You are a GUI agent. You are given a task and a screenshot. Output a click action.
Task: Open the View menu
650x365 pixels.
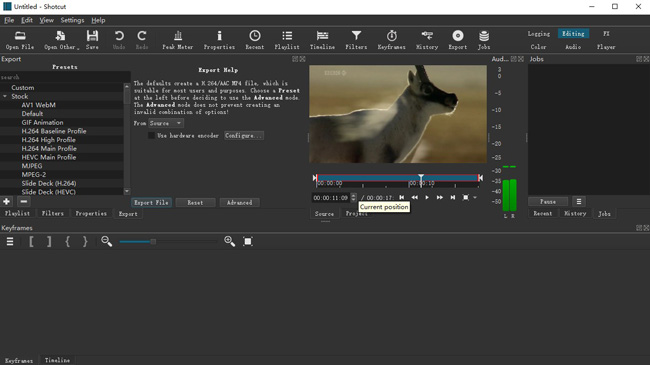click(46, 20)
